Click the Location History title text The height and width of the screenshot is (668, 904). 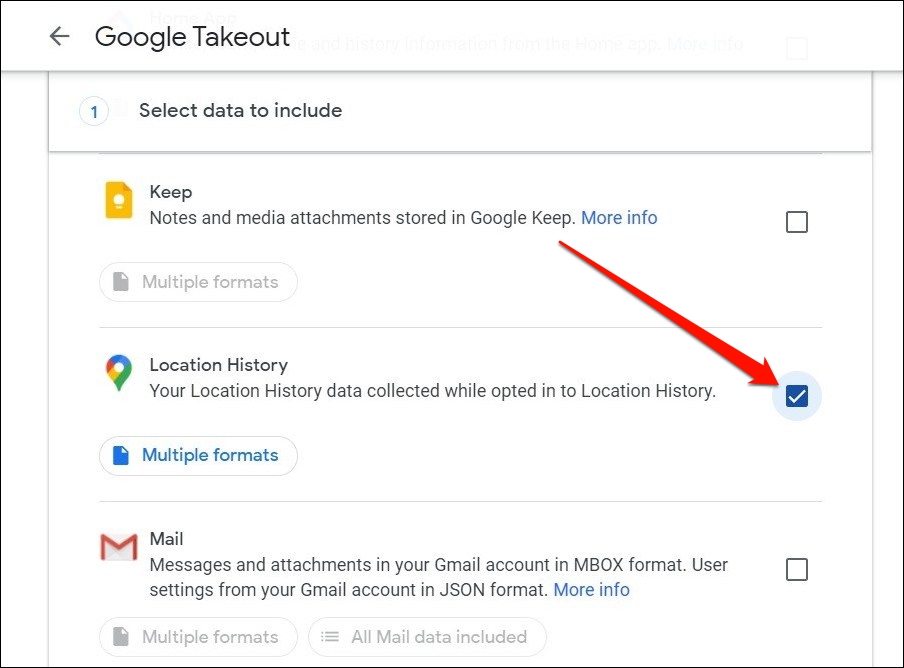tap(219, 365)
